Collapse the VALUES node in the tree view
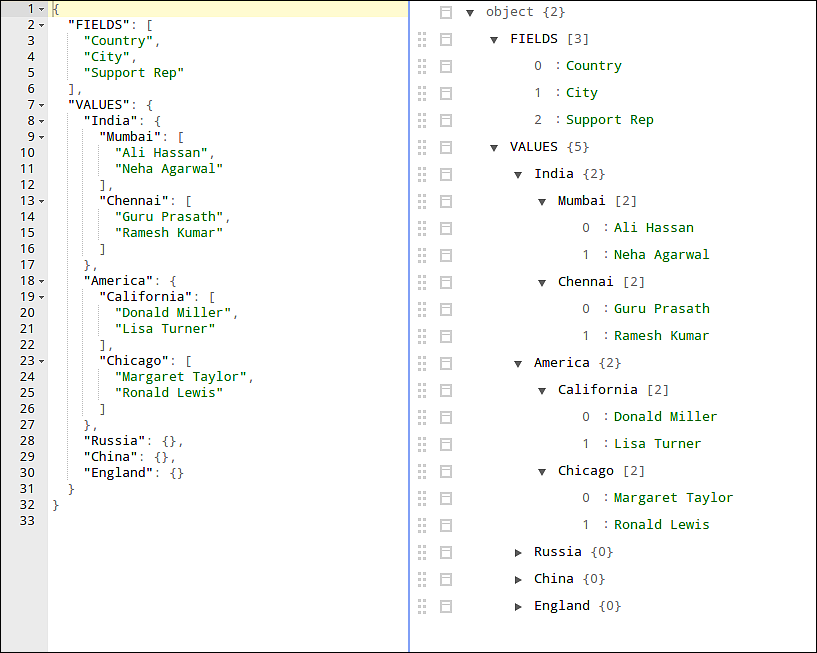 pos(493,146)
